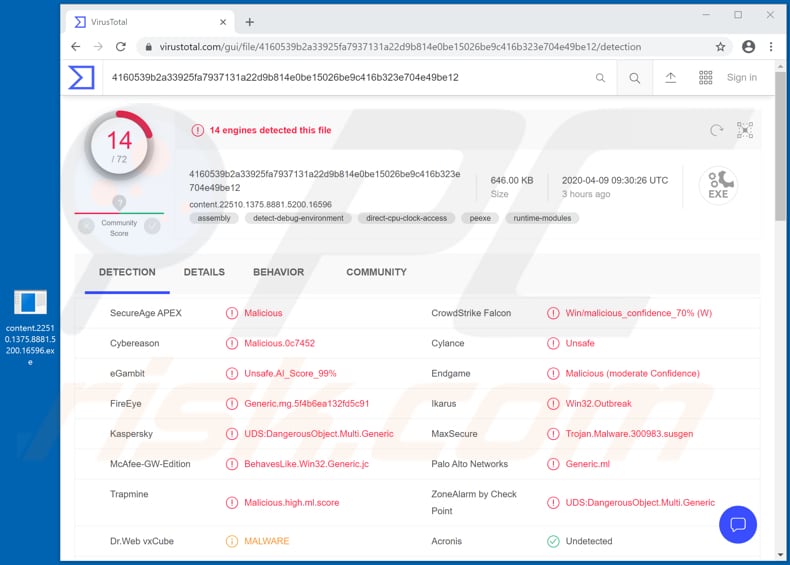Click the large search button in header
The height and width of the screenshot is (565, 790).
click(x=635, y=78)
